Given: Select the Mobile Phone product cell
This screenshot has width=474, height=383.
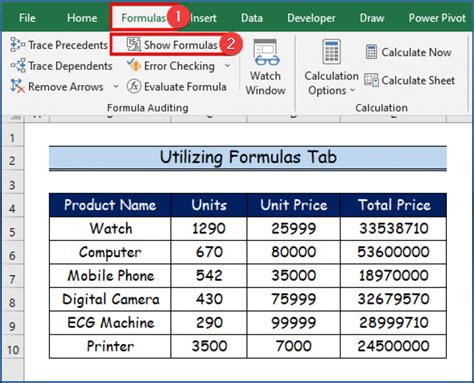Looking at the screenshot, I should (110, 276).
